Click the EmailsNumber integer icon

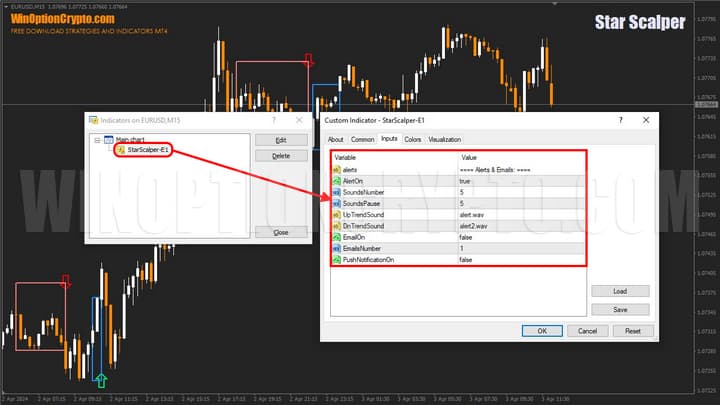pyautogui.click(x=337, y=248)
